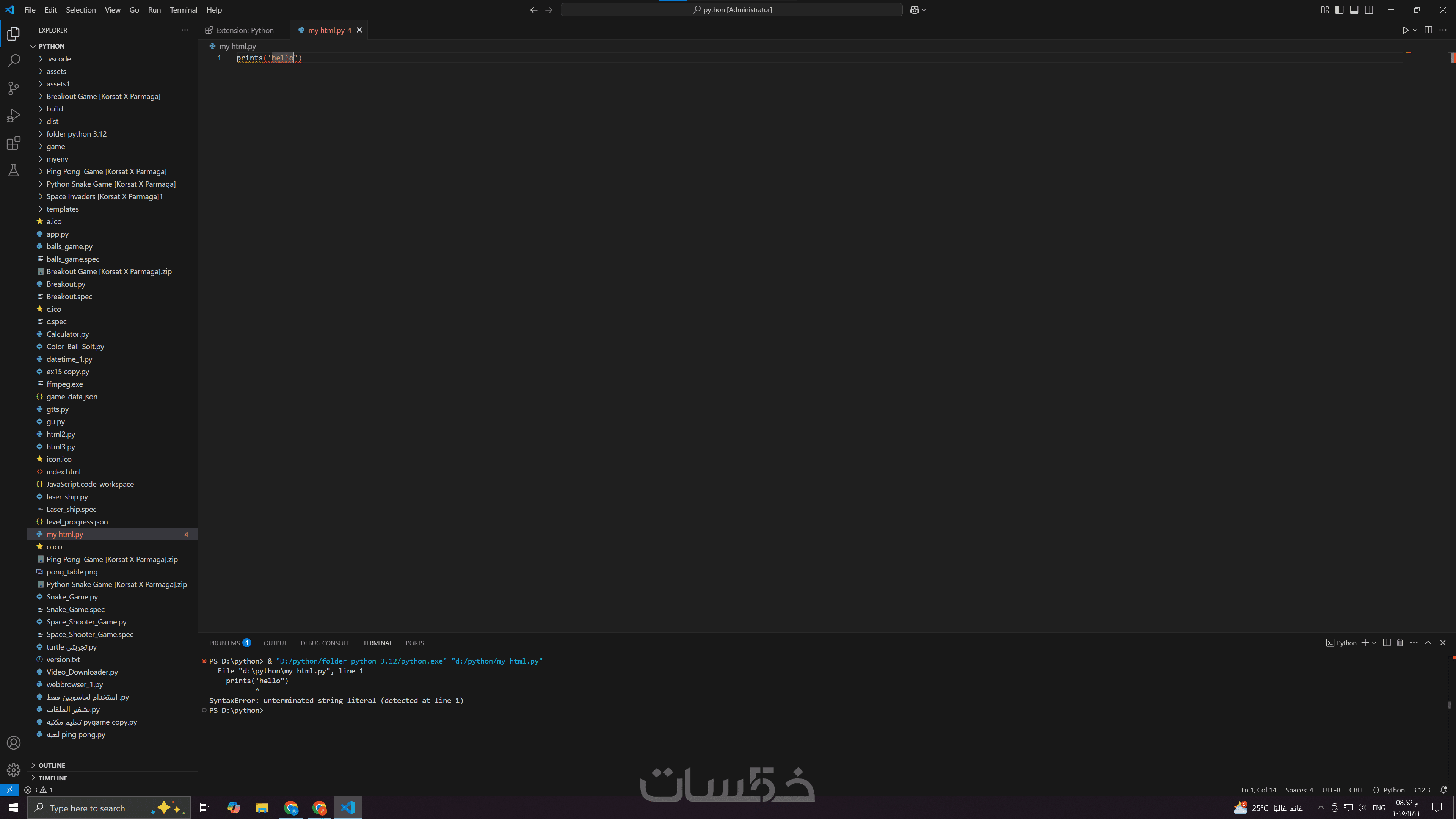Screen dimensions: 1456x819
Task: Open the Testing flask icon view
Action: 14,171
